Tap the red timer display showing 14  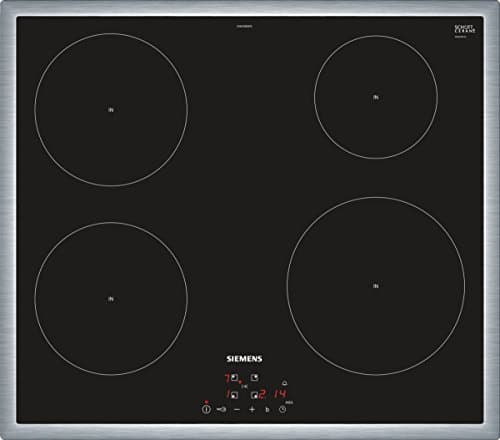[x=280, y=394]
